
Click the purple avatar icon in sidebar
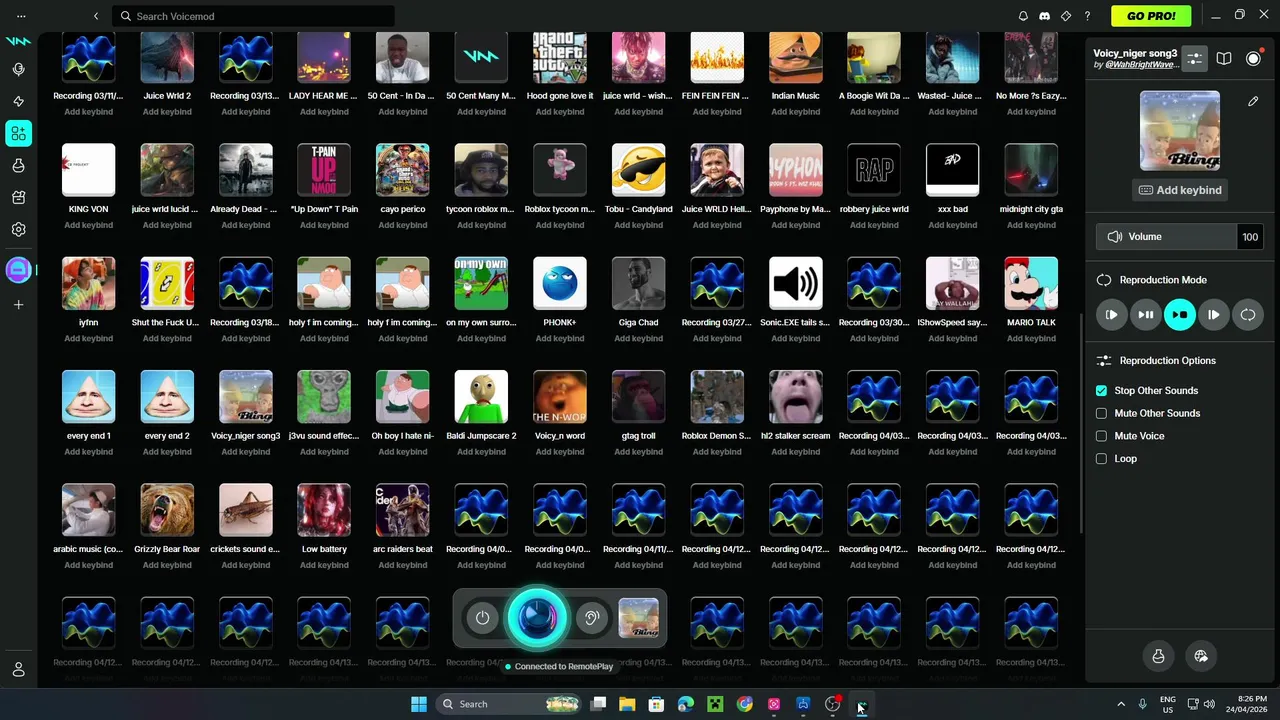pos(18,270)
